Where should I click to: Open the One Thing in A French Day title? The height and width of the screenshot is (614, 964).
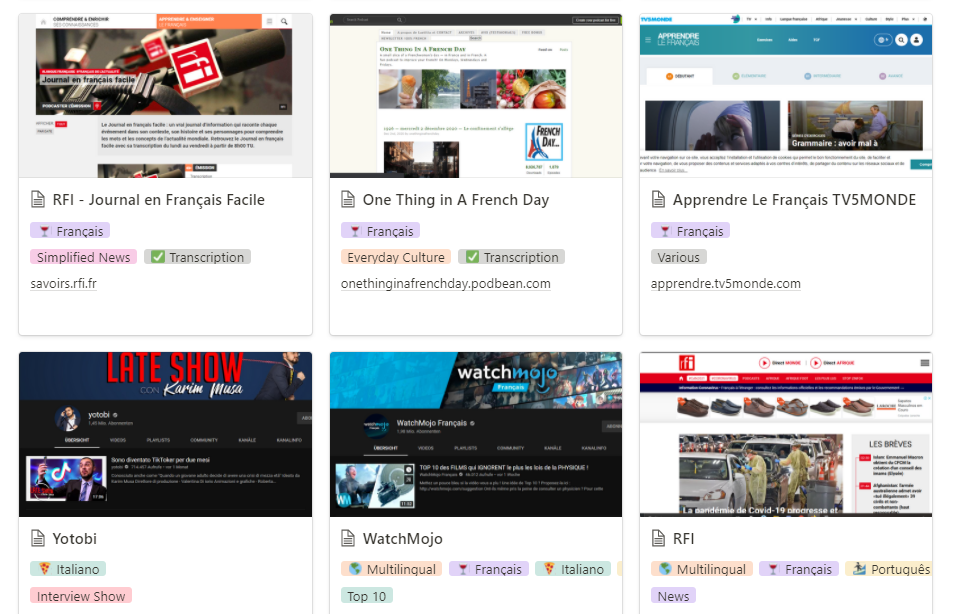(456, 200)
